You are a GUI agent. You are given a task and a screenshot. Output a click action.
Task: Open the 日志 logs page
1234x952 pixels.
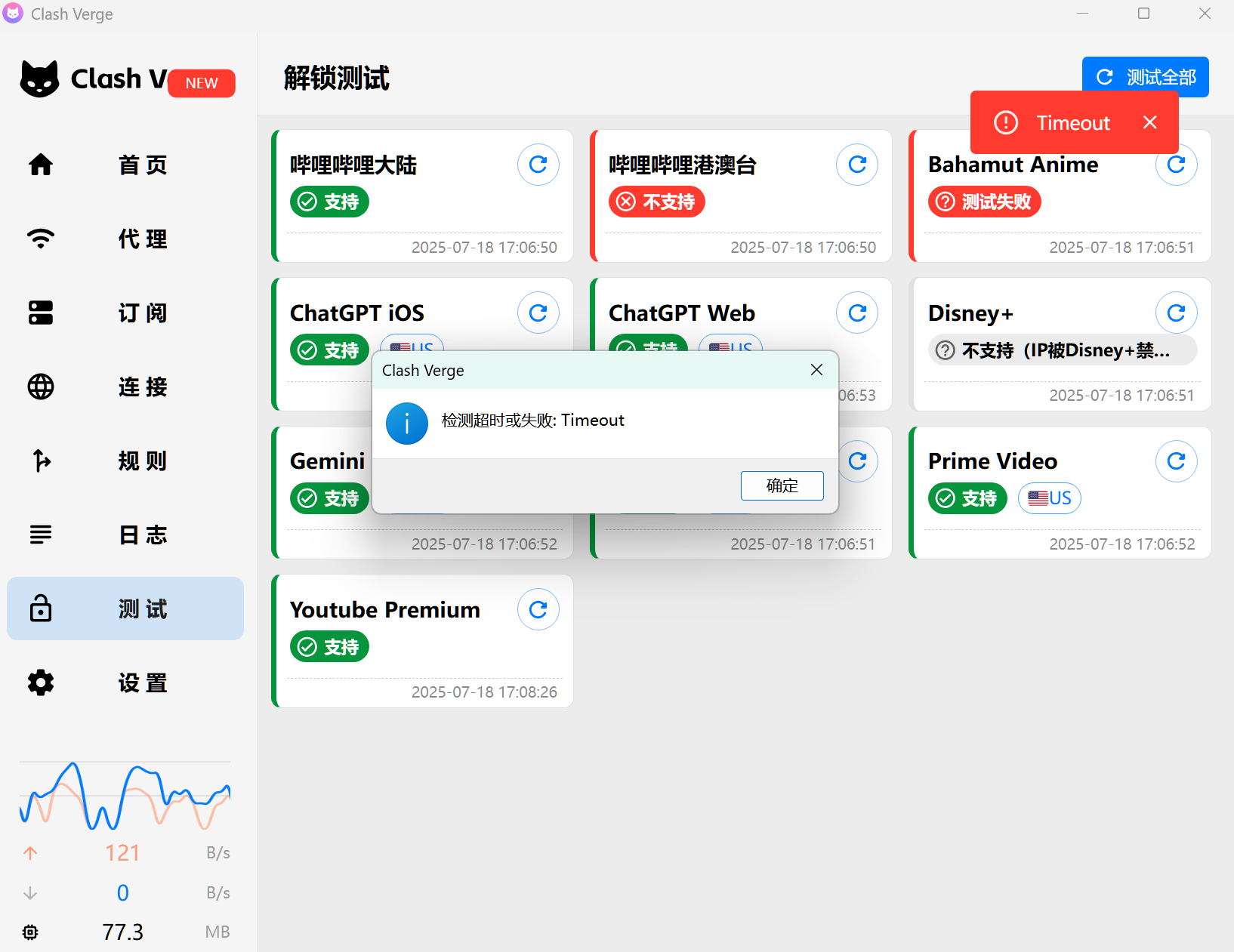click(x=125, y=535)
